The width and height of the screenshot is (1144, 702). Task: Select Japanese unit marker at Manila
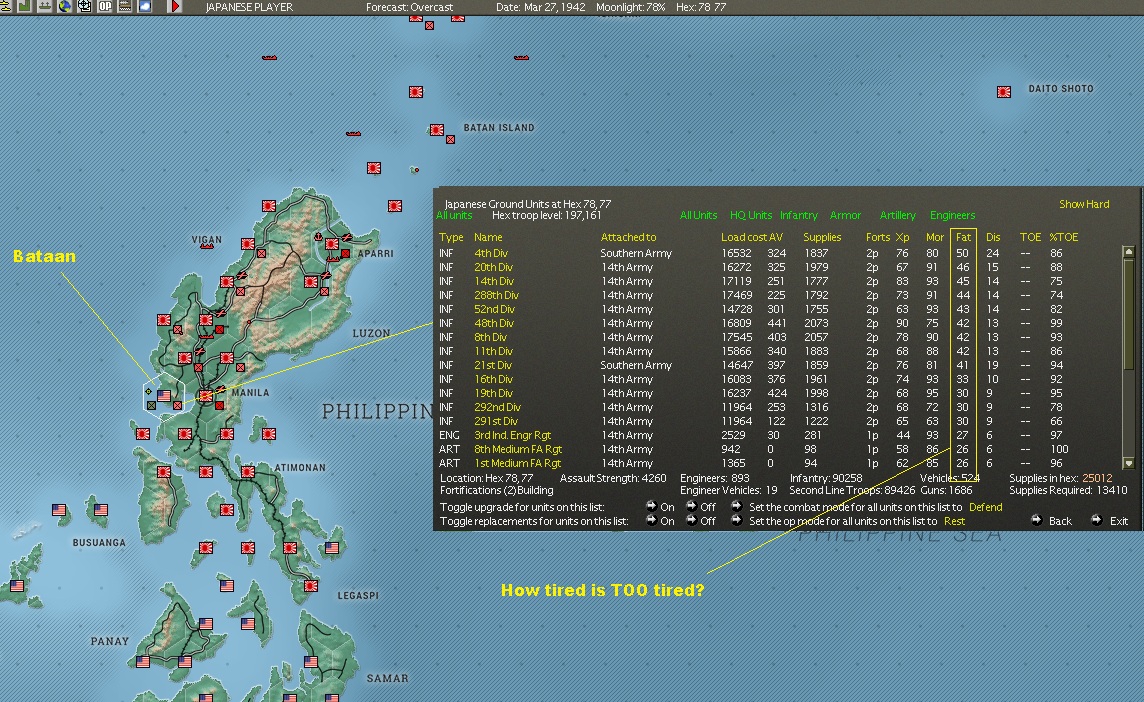[205, 397]
